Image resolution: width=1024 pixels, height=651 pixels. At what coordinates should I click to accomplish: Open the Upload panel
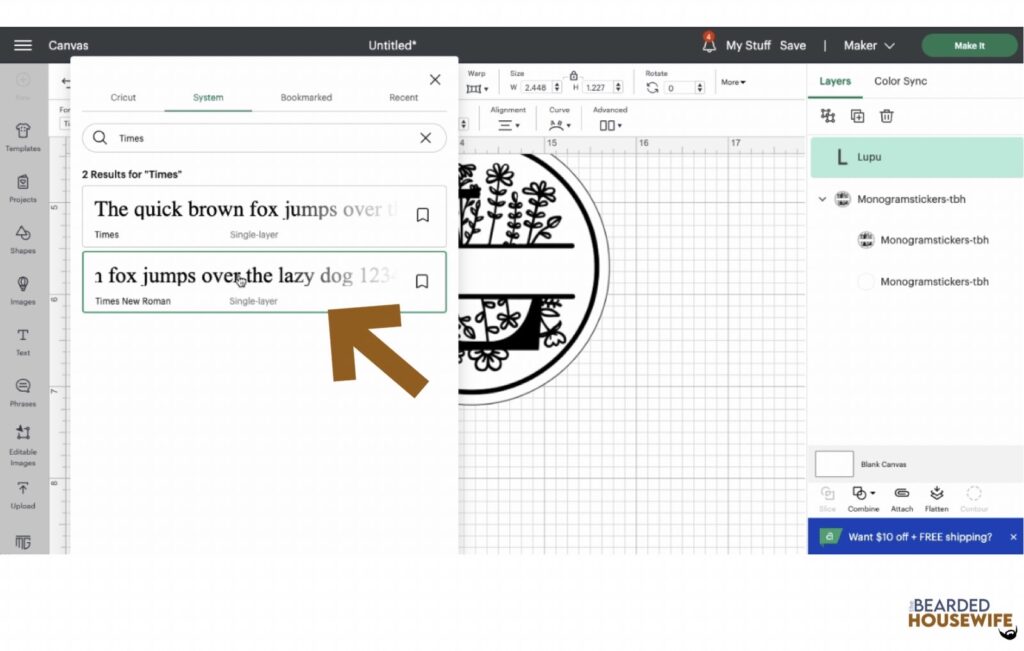pos(23,495)
